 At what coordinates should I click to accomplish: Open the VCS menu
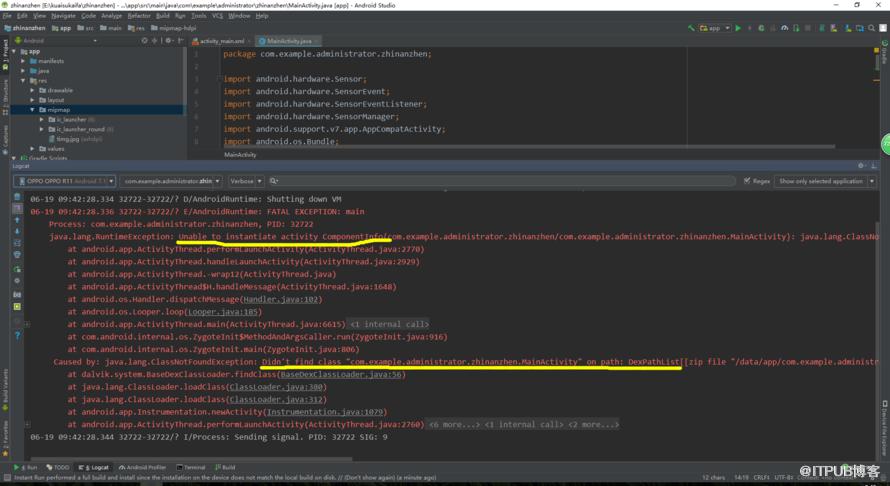pos(217,16)
